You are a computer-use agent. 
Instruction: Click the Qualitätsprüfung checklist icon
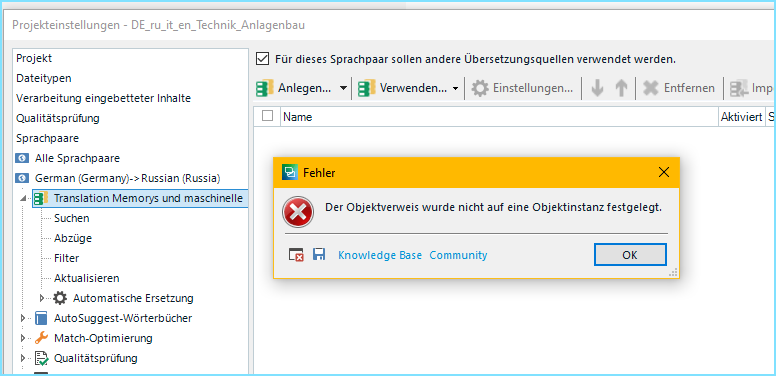coord(42,358)
